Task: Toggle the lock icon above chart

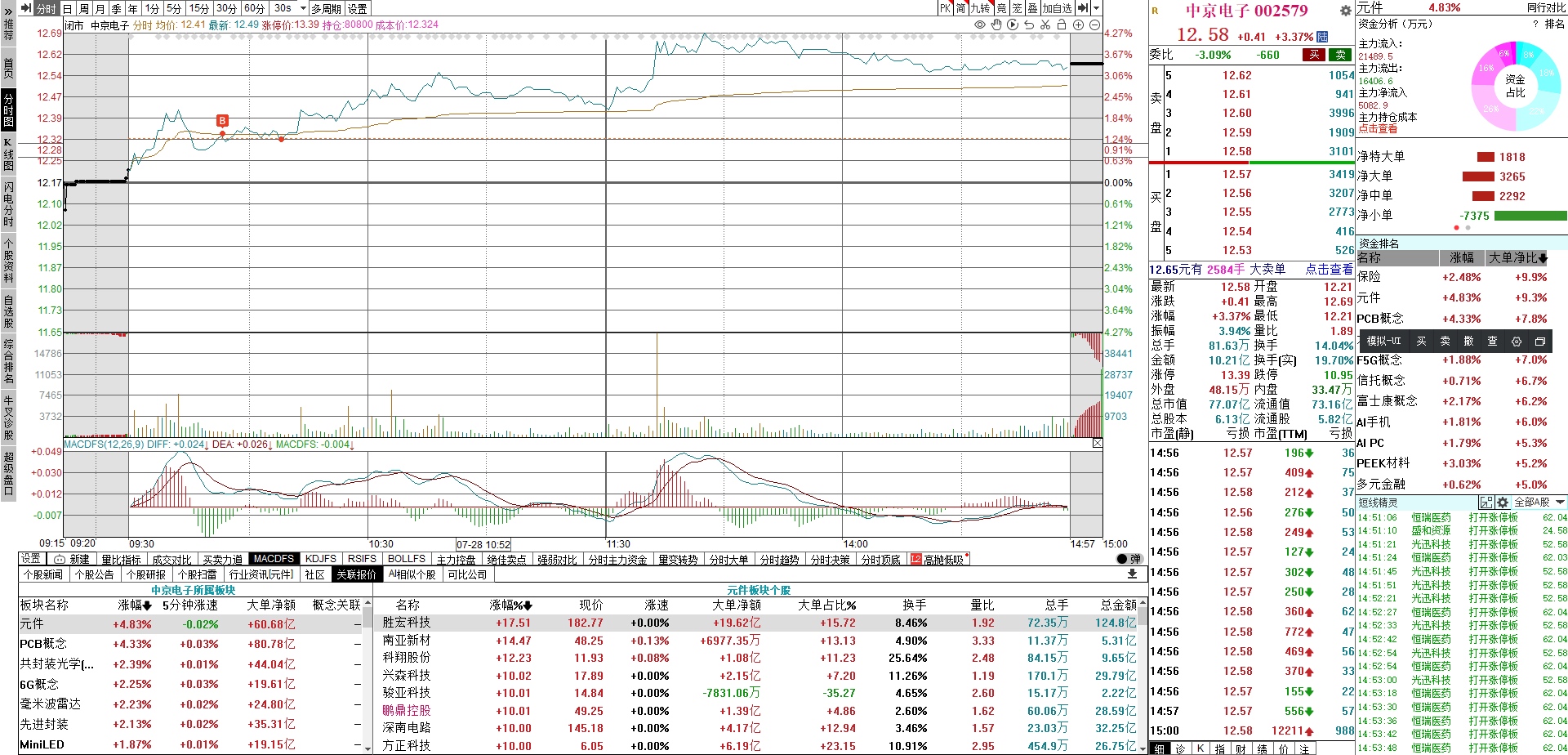Action: pos(1062,25)
